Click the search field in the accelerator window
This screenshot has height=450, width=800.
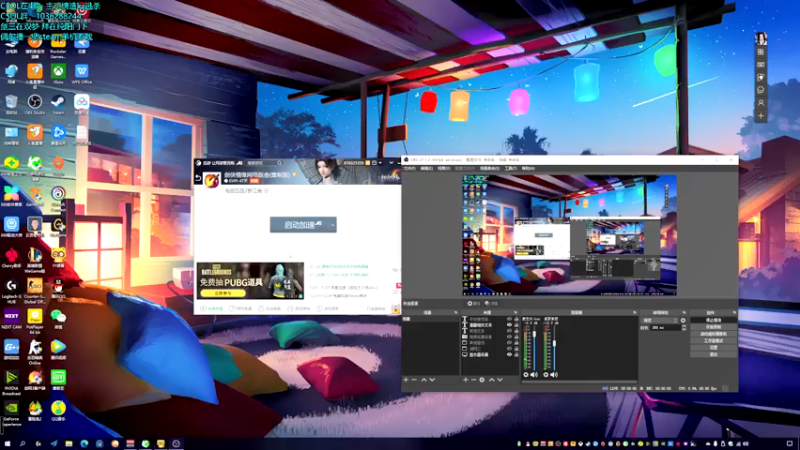[x=264, y=163]
